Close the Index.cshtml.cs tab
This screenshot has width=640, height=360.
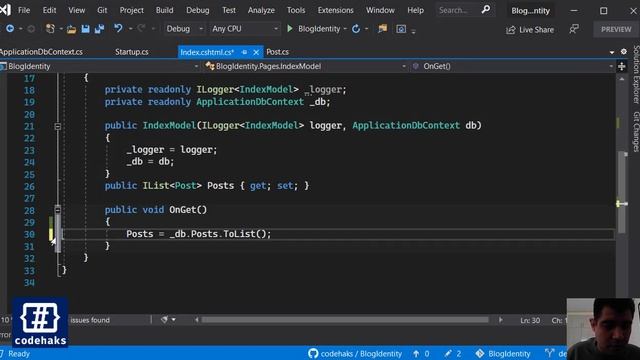pos(256,52)
